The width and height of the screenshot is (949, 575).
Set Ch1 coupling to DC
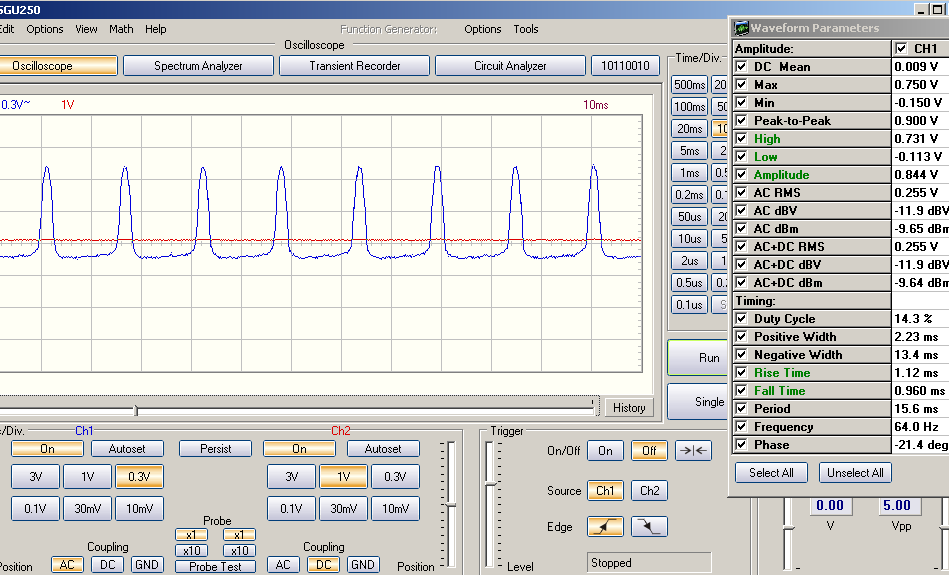pyautogui.click(x=108, y=565)
